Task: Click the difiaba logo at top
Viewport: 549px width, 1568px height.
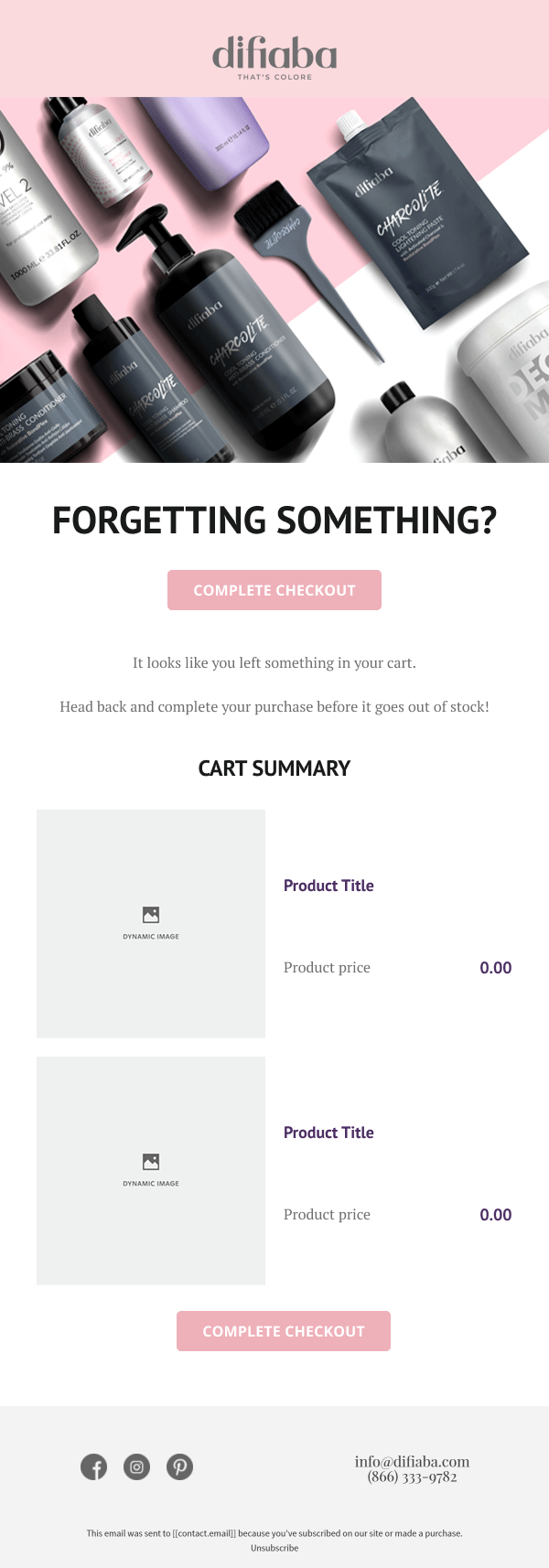Action: pyautogui.click(x=274, y=57)
